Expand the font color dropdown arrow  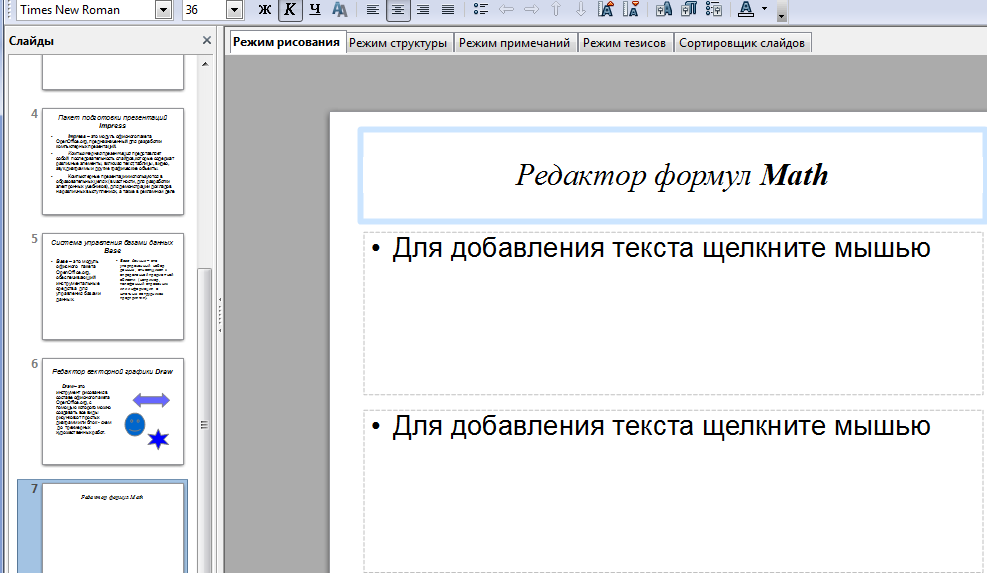point(764,9)
